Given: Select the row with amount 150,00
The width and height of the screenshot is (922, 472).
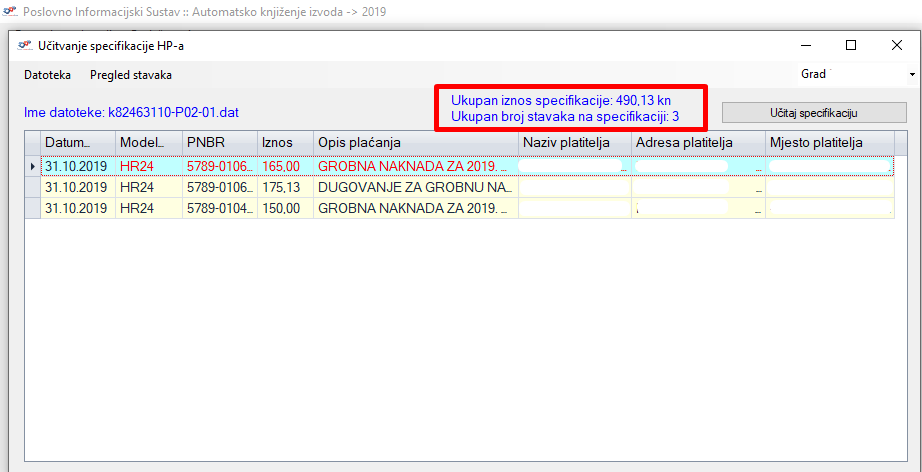Looking at the screenshot, I should click(285, 208).
